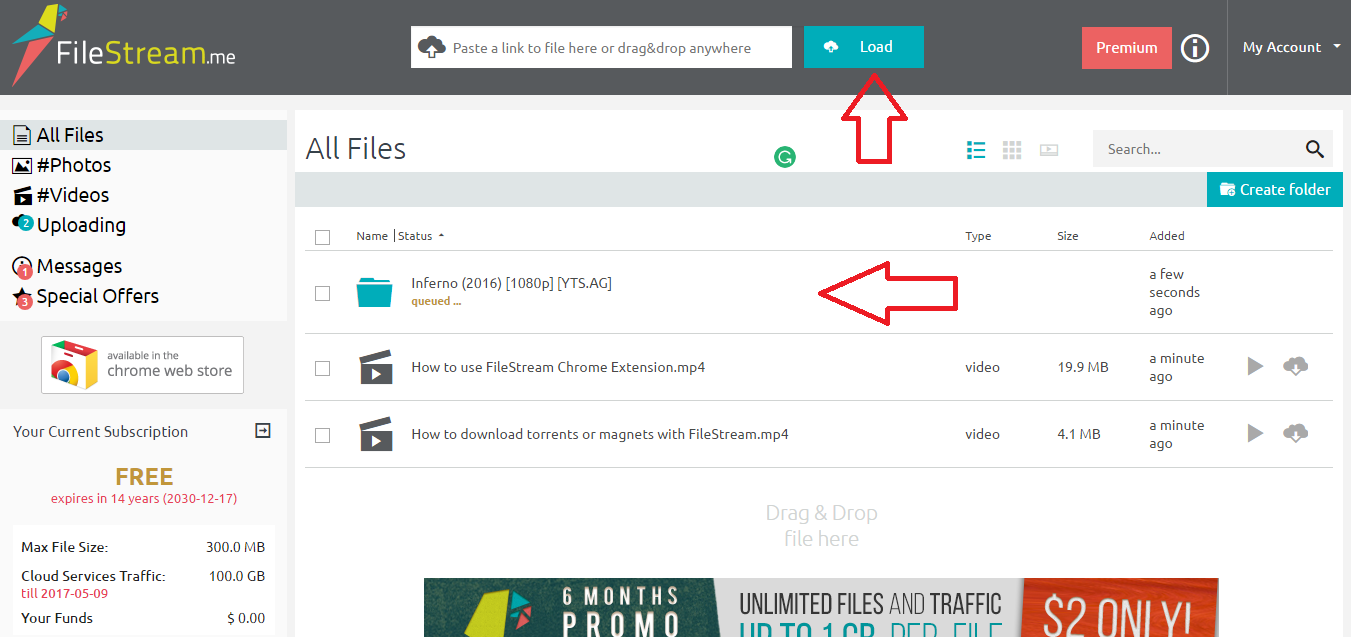The width and height of the screenshot is (1351, 637).
Task: Play How to use FileStream Chrome Extension.mp4
Action: (1255, 366)
